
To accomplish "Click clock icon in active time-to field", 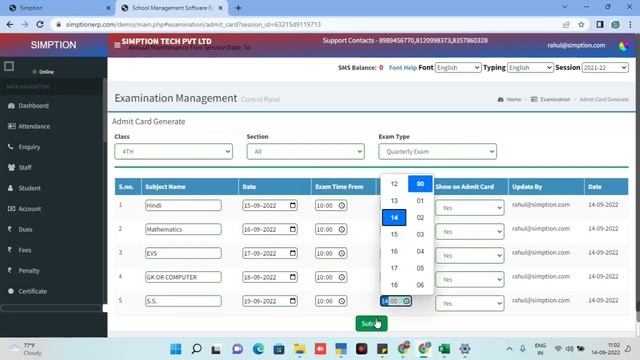I will (407, 301).
